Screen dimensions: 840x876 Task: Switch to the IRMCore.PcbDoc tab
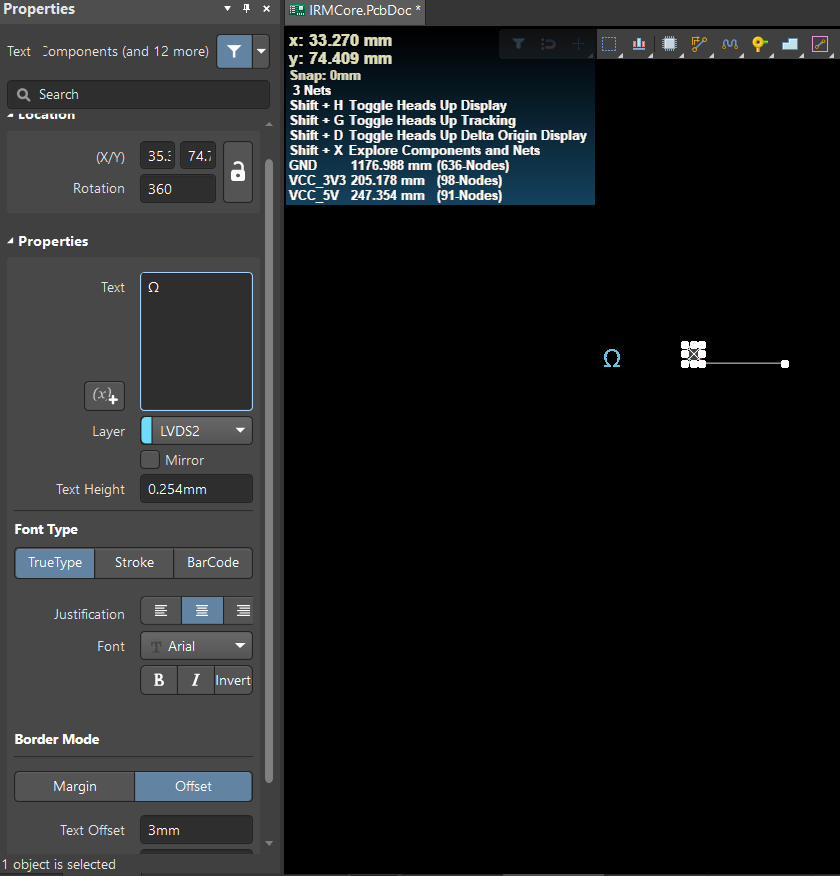coord(355,11)
